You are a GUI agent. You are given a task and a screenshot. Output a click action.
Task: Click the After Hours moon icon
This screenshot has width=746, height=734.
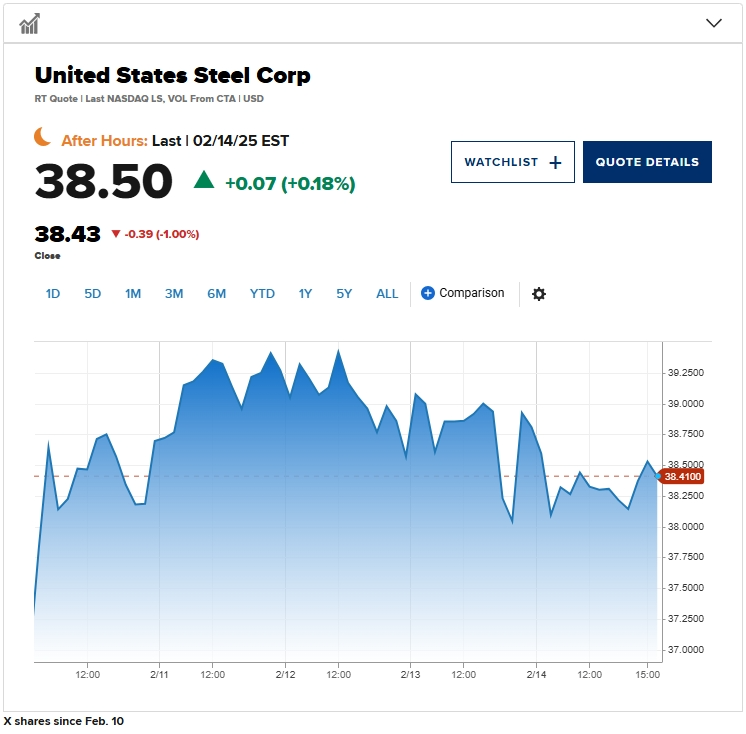(43, 137)
